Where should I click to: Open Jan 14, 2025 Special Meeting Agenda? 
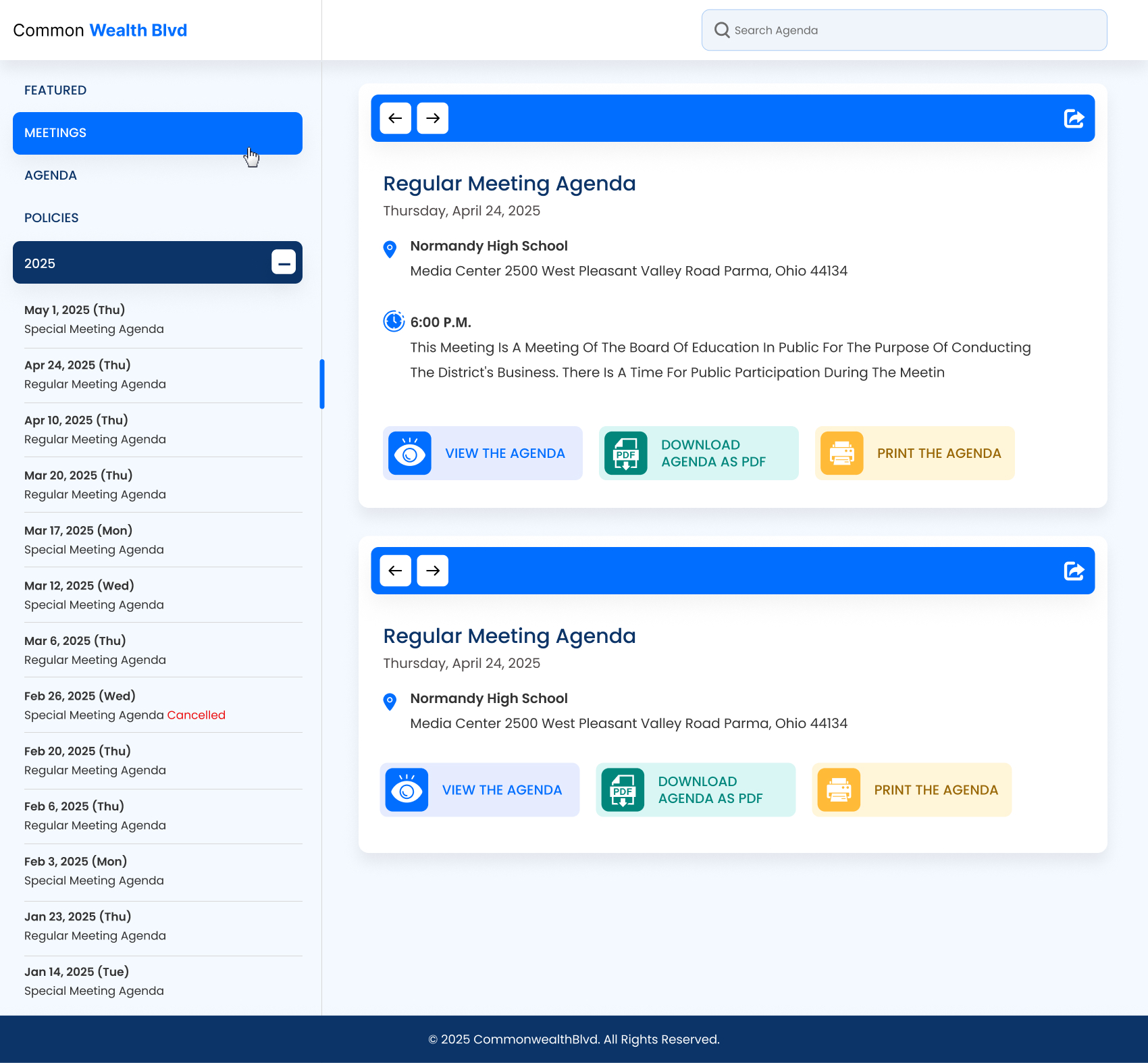pyautogui.click(x=163, y=981)
